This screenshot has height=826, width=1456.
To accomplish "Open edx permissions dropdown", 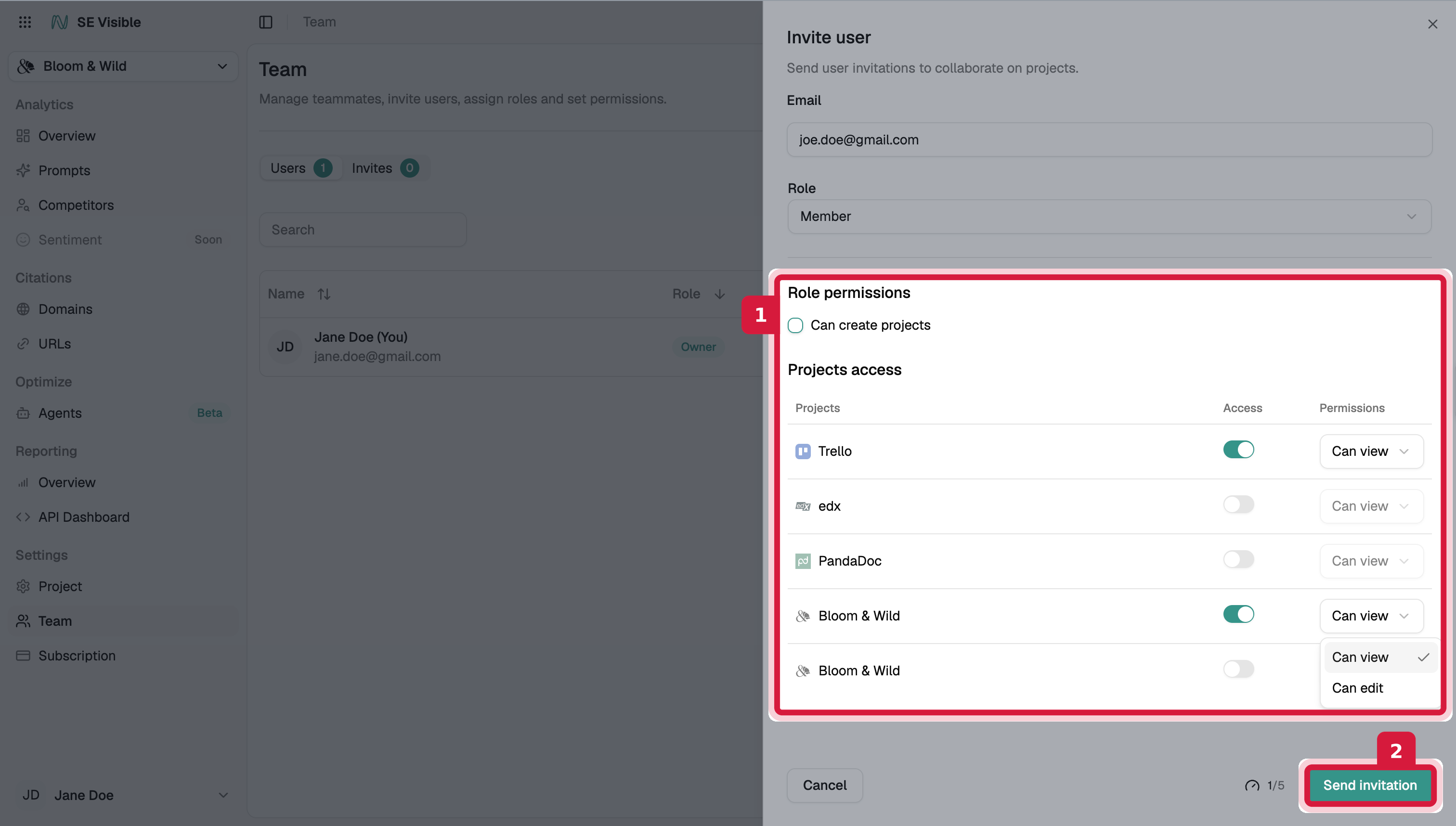I will tap(1371, 506).
